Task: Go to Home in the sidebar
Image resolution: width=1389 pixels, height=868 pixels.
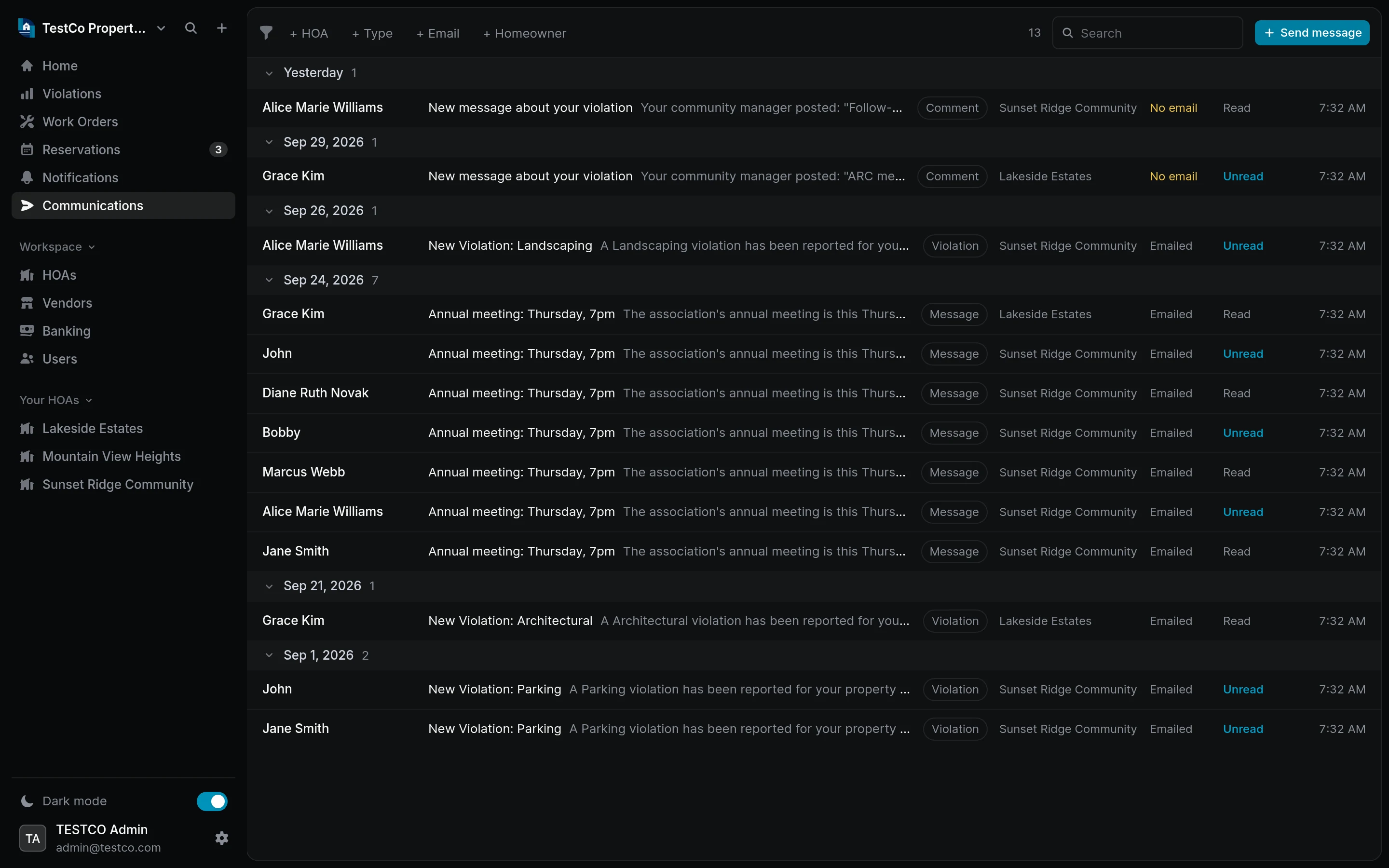Action: 123,66
